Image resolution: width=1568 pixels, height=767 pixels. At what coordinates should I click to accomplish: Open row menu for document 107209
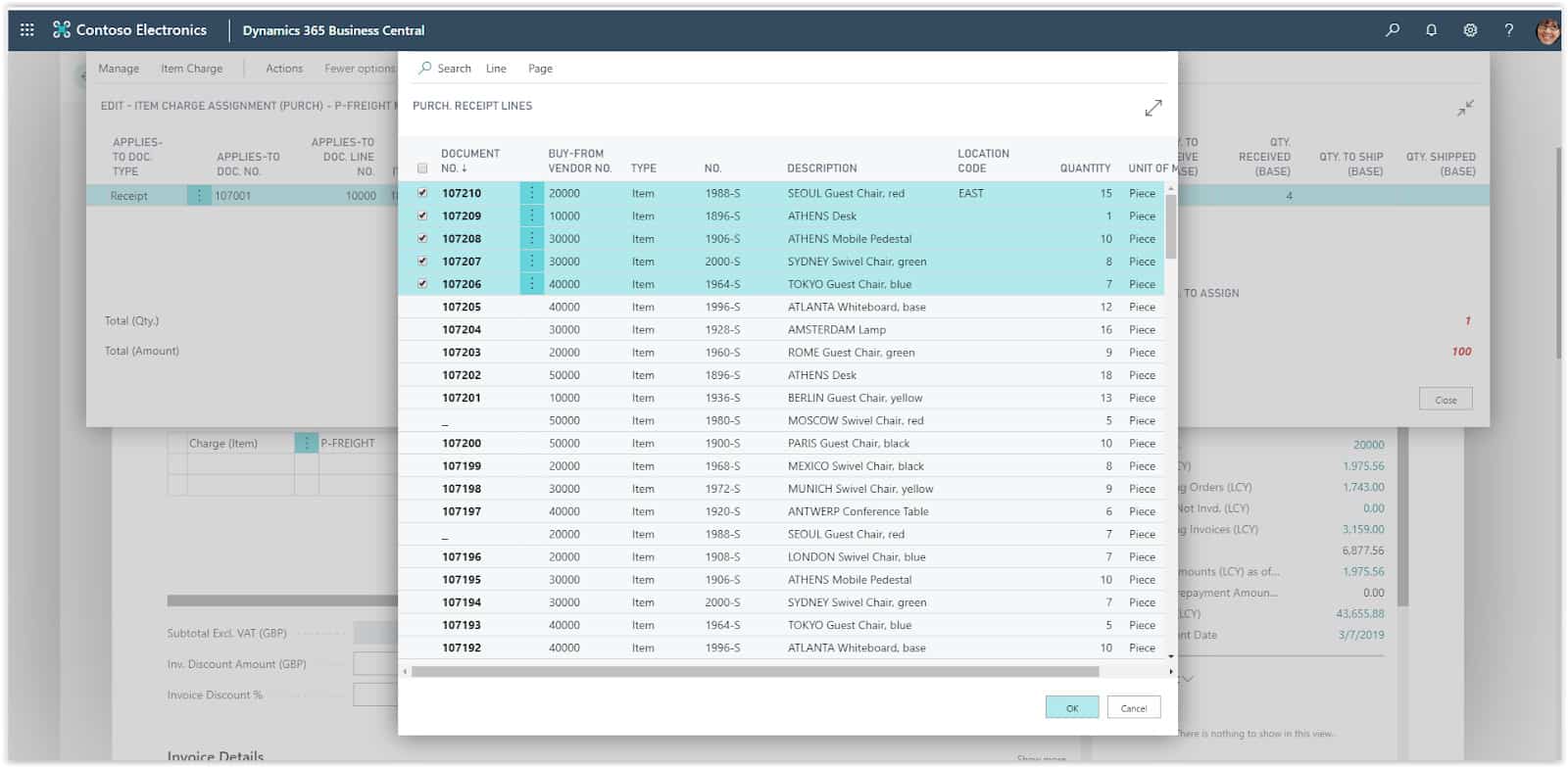(531, 216)
